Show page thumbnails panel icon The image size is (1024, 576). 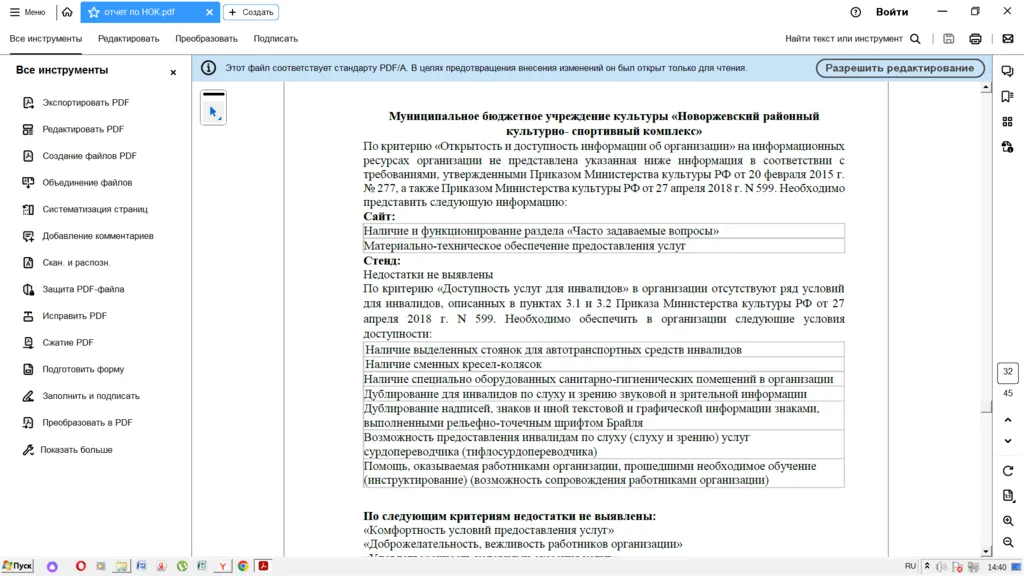tap(1007, 122)
